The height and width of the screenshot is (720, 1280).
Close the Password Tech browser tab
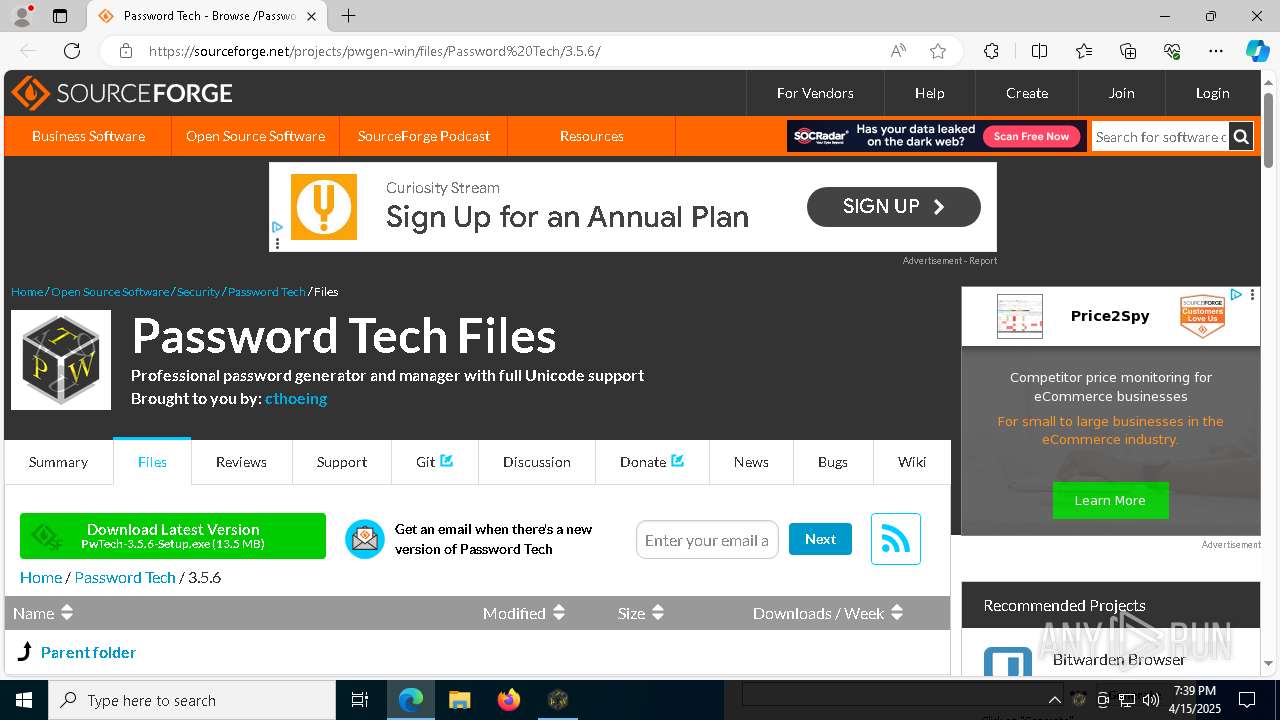[x=312, y=16]
